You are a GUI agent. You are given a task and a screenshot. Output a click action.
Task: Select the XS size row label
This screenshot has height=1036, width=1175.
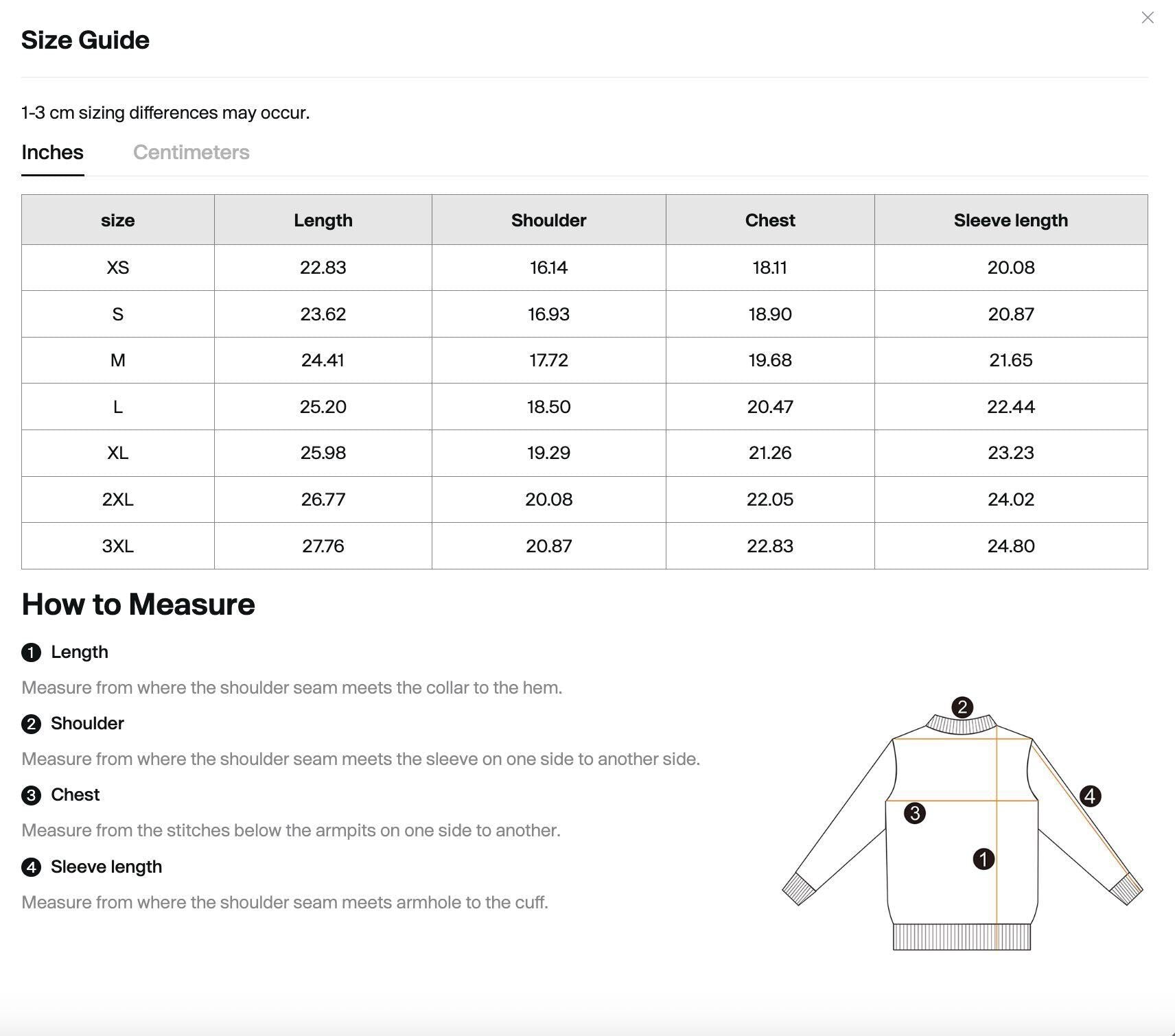pyautogui.click(x=117, y=268)
